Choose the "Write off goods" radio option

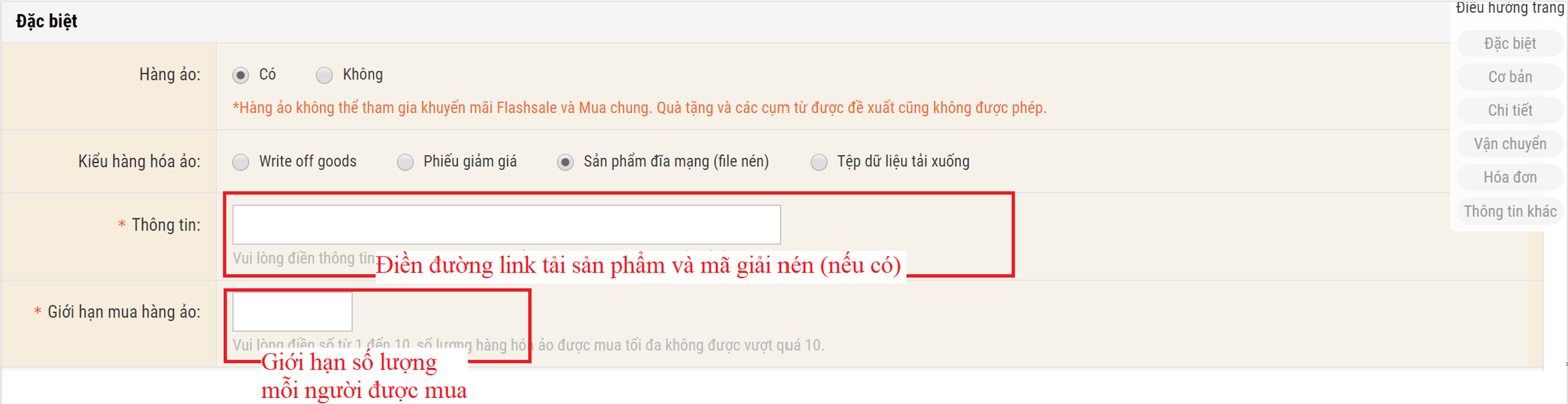240,162
